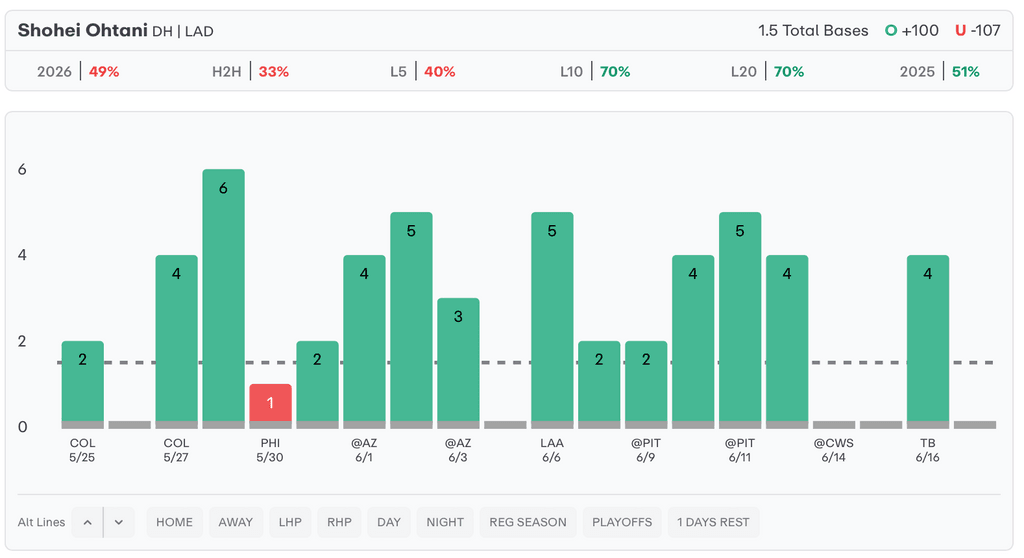
Task: Click the LAA 6/6 axis label
Action: [552, 450]
